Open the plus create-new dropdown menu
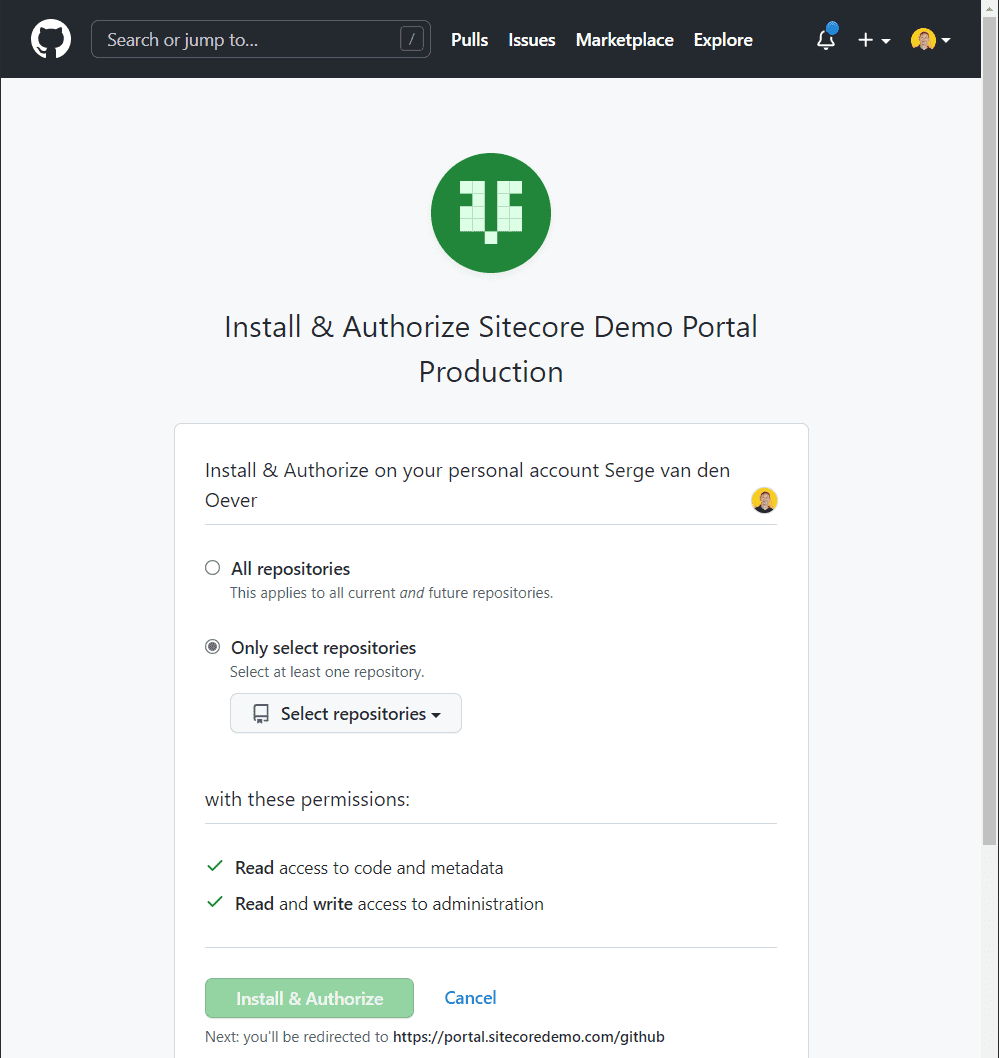The width and height of the screenshot is (999, 1058). 873,40
